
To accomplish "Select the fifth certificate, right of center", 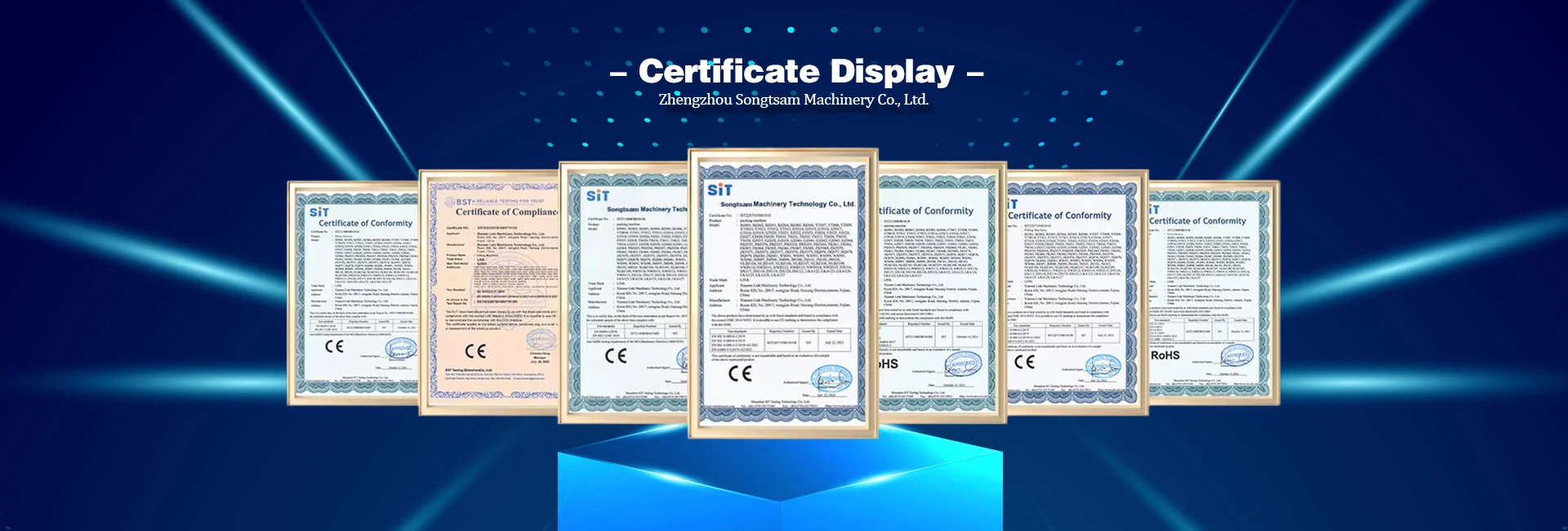I will [x=939, y=294].
